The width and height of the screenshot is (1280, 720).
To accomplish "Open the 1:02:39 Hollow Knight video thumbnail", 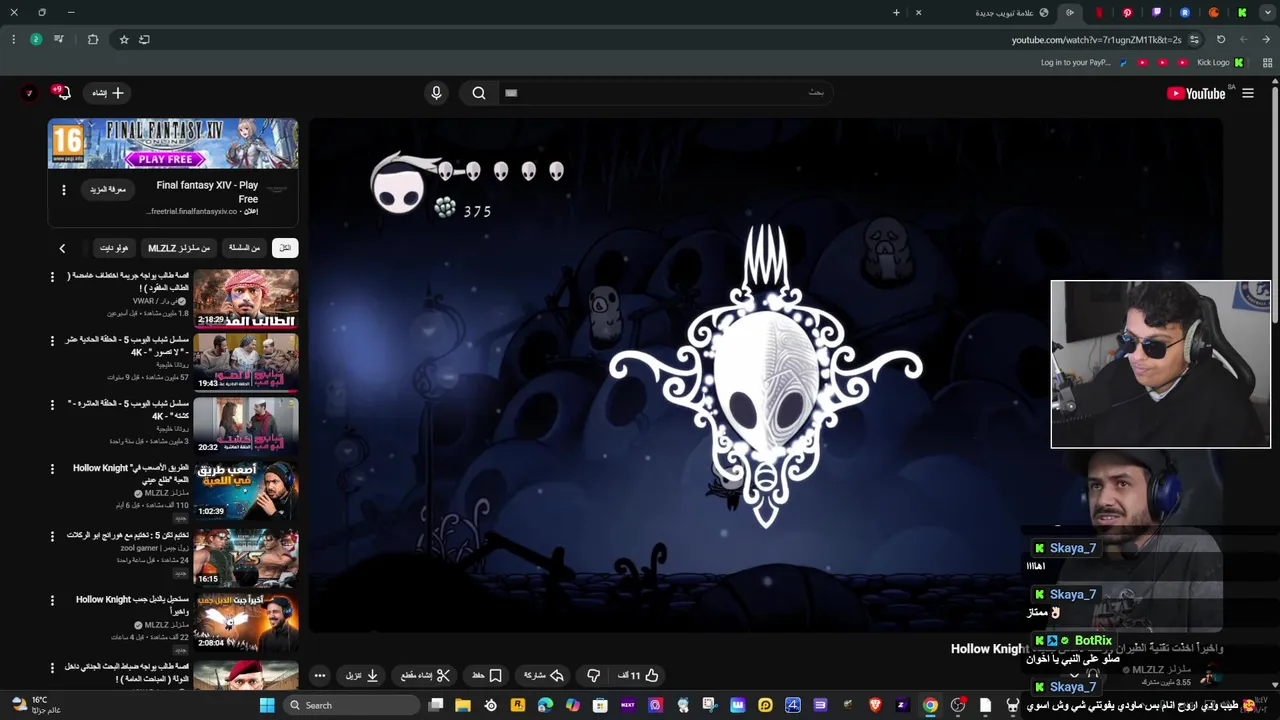I will point(246,490).
